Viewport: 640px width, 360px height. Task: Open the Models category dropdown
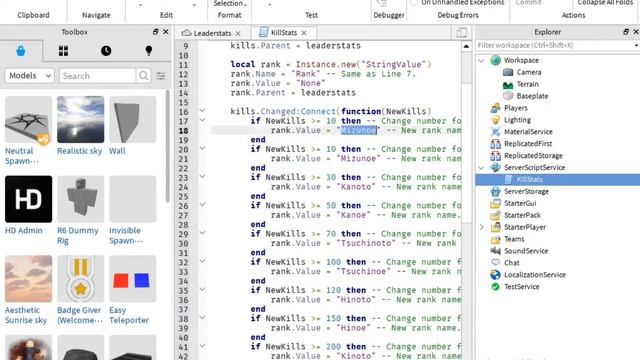(x=29, y=76)
